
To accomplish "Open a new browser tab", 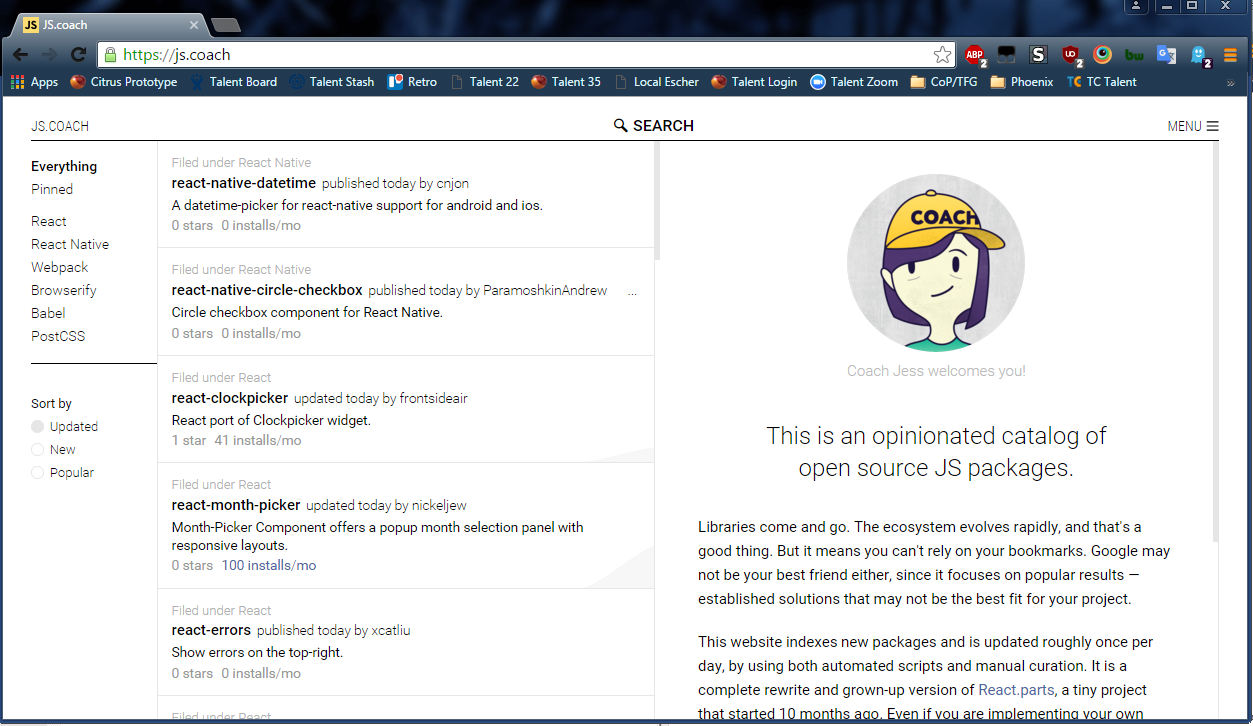I will [225, 24].
